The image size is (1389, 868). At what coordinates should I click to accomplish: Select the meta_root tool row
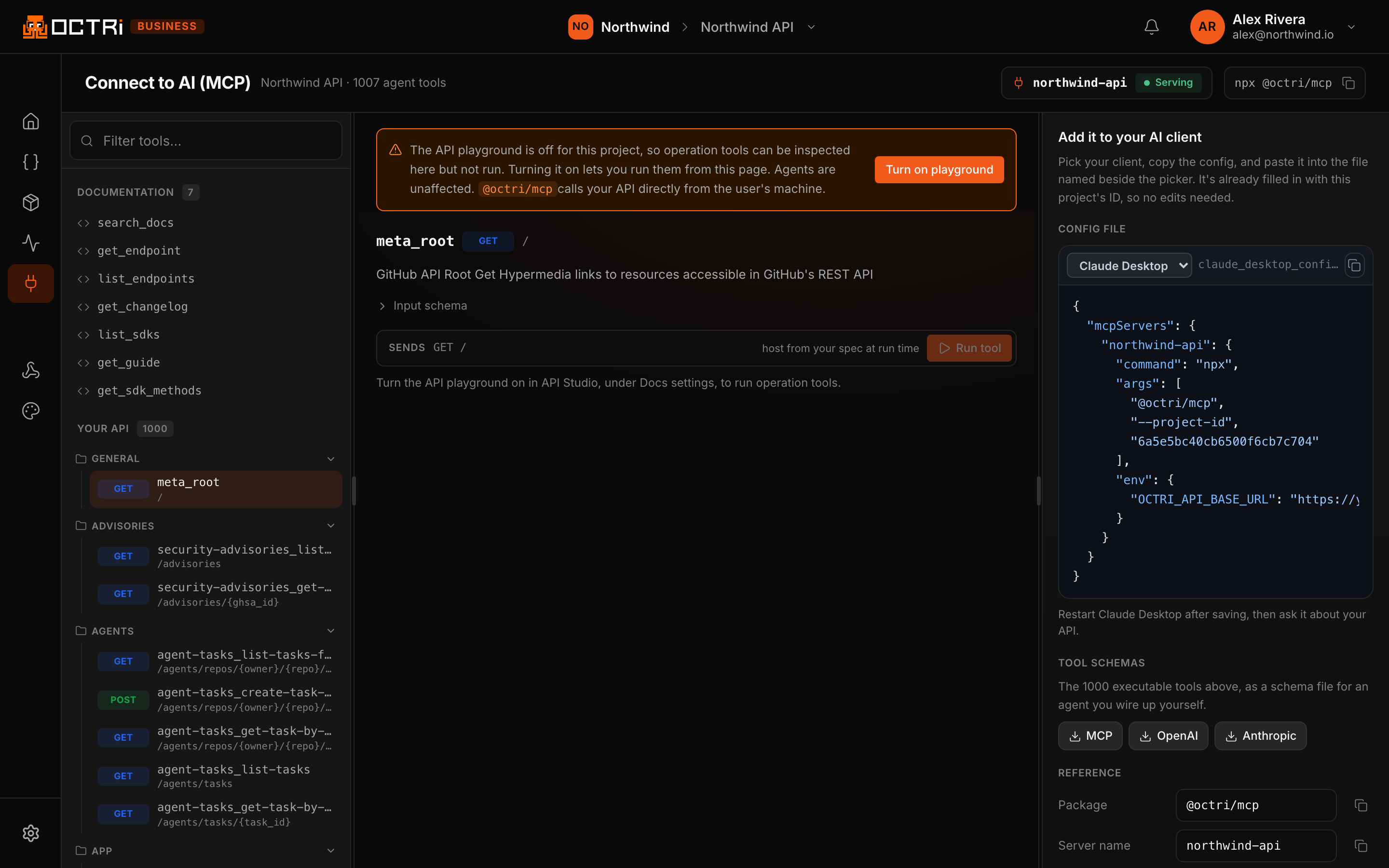tap(216, 489)
